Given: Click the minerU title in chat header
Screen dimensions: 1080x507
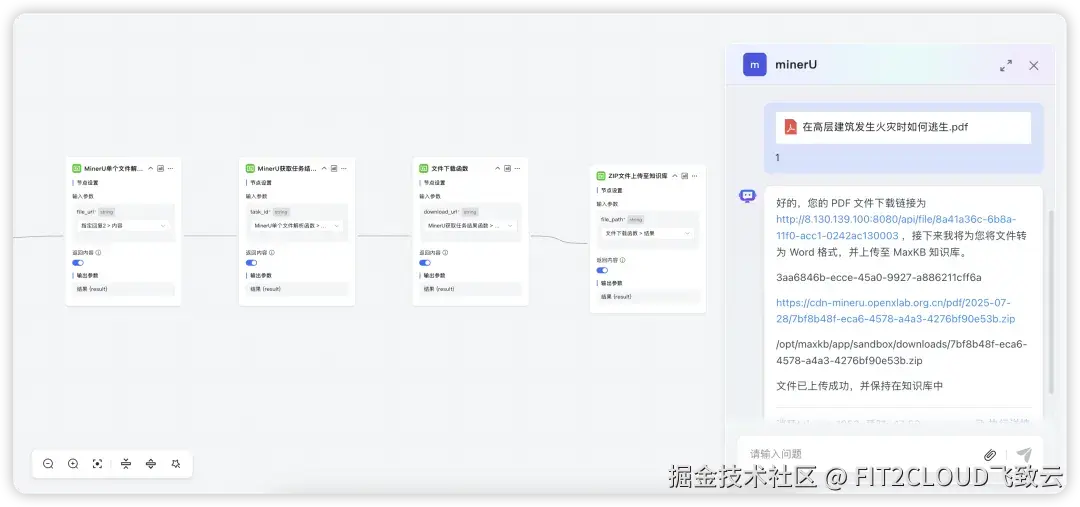Looking at the screenshot, I should click(x=796, y=65).
